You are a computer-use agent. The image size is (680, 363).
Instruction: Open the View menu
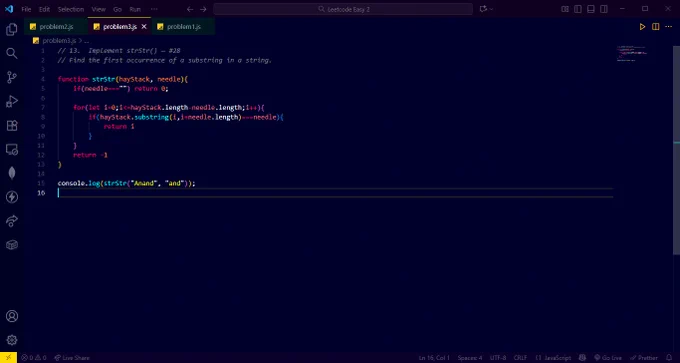pyautogui.click(x=98, y=9)
